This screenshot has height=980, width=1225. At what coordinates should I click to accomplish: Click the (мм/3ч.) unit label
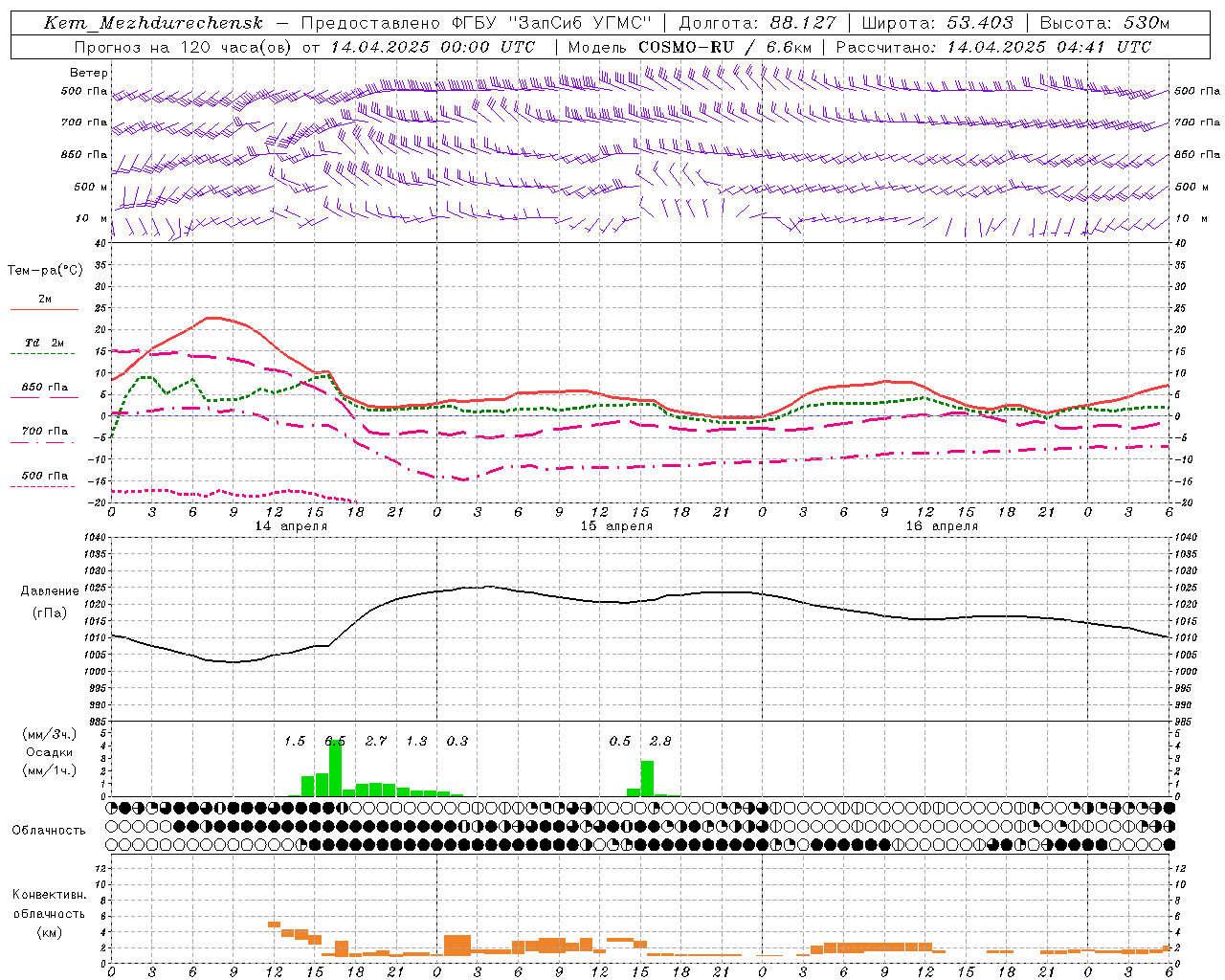pyautogui.click(x=50, y=734)
